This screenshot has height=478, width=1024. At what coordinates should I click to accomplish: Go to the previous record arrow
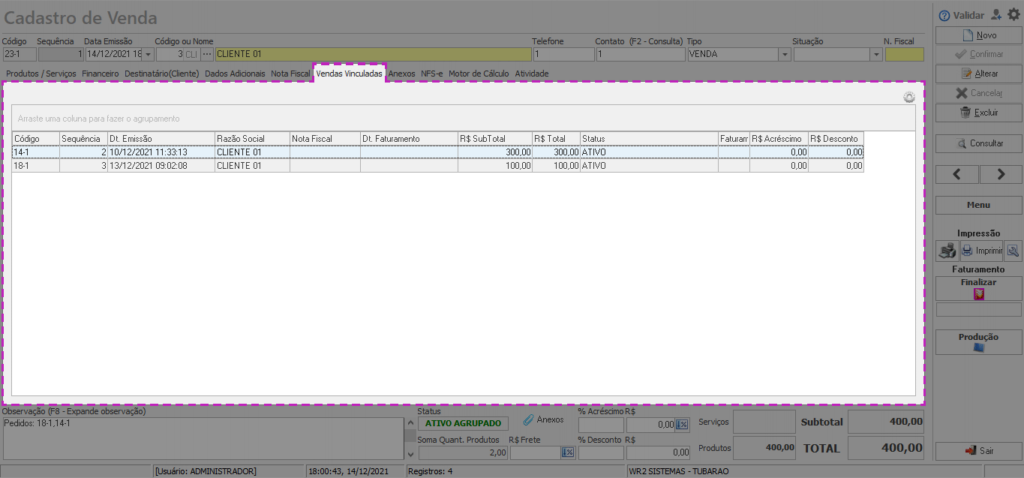click(x=957, y=174)
